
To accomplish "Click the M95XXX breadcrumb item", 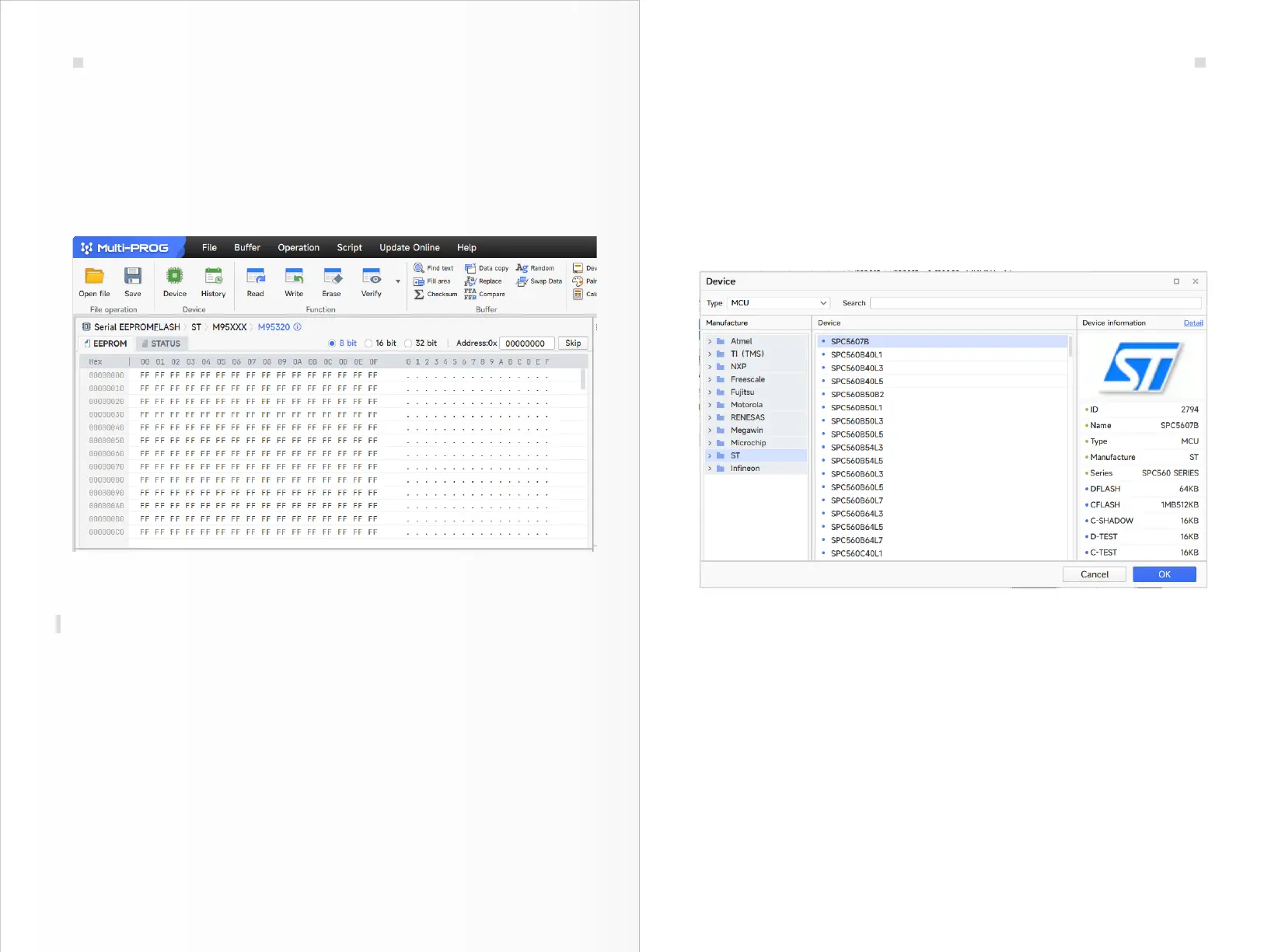I will 229,327.
